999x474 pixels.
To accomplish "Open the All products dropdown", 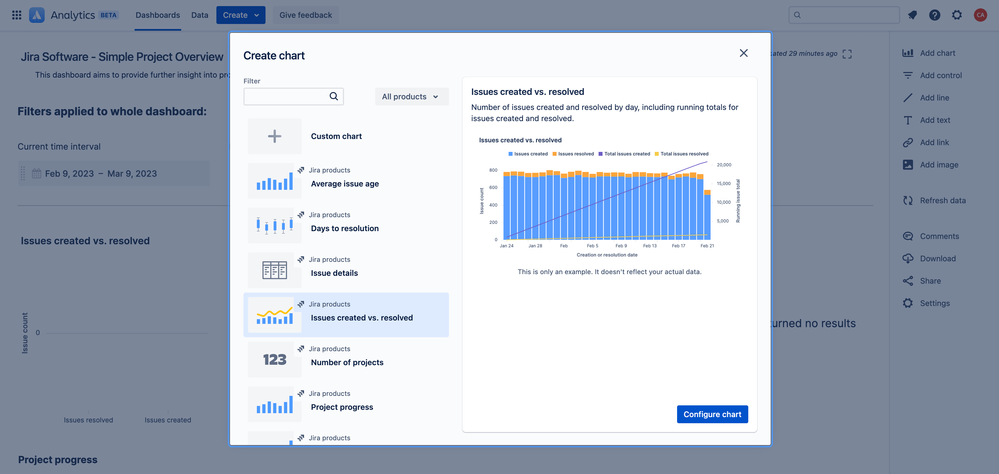I will point(412,97).
